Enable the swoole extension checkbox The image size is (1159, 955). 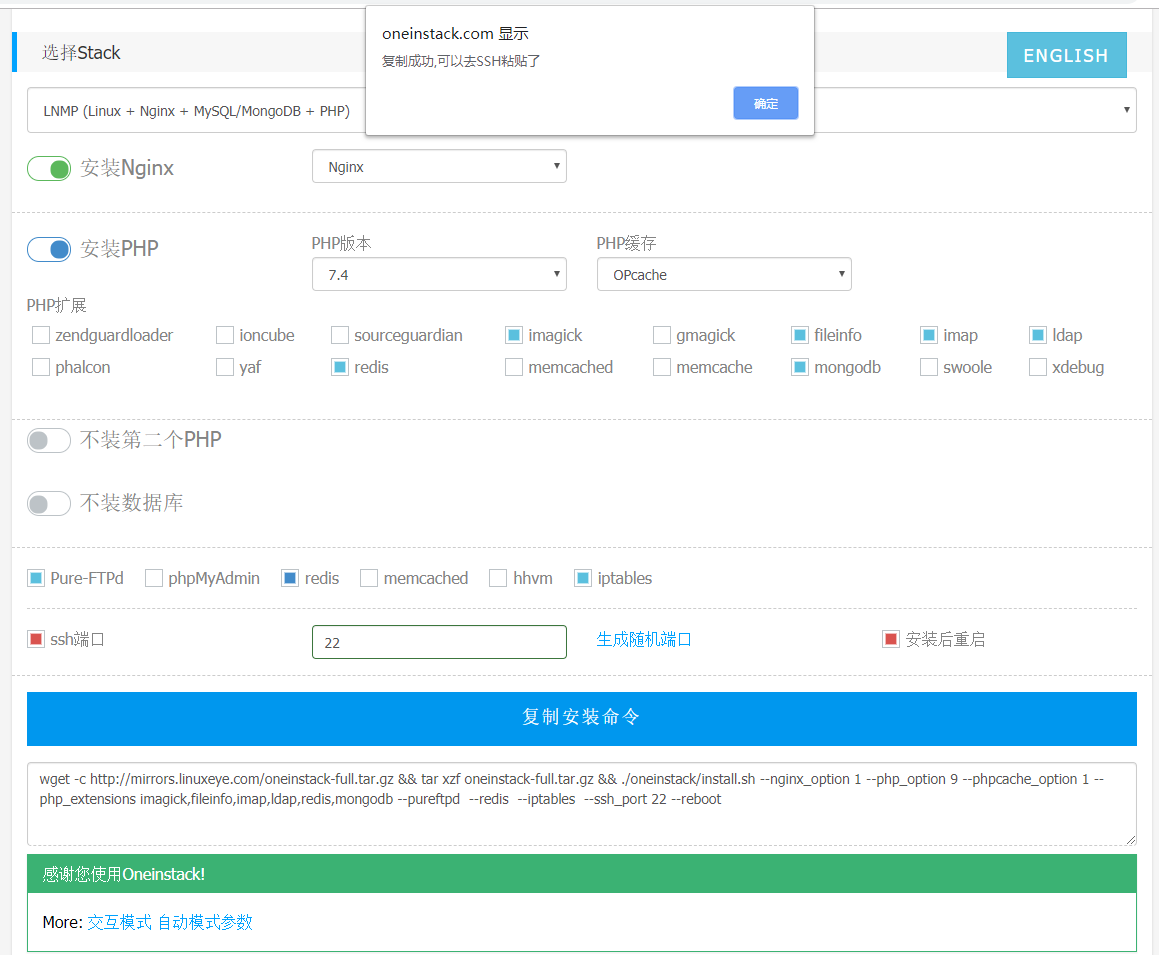point(929,367)
